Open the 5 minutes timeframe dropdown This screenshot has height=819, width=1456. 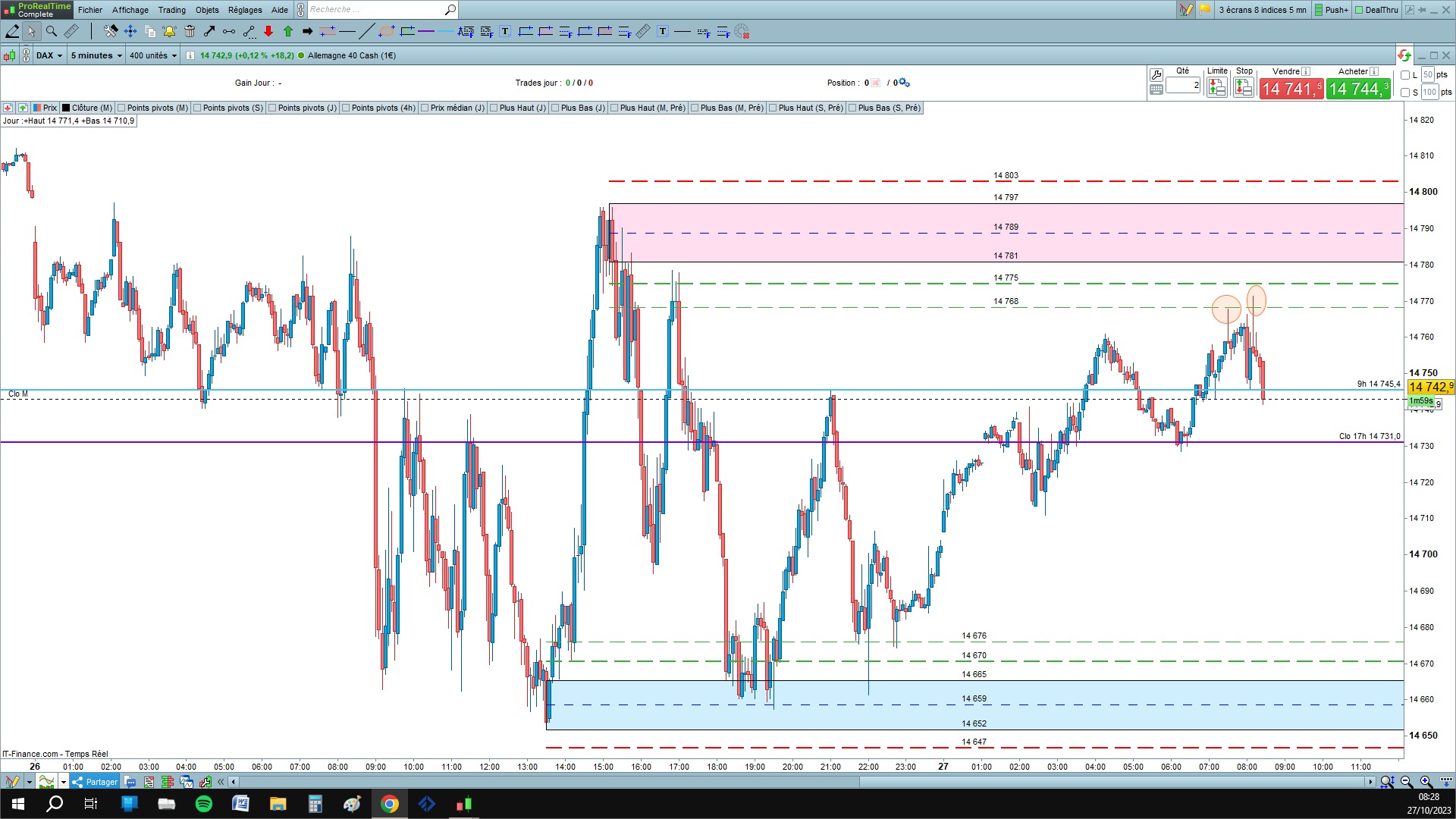click(x=96, y=55)
